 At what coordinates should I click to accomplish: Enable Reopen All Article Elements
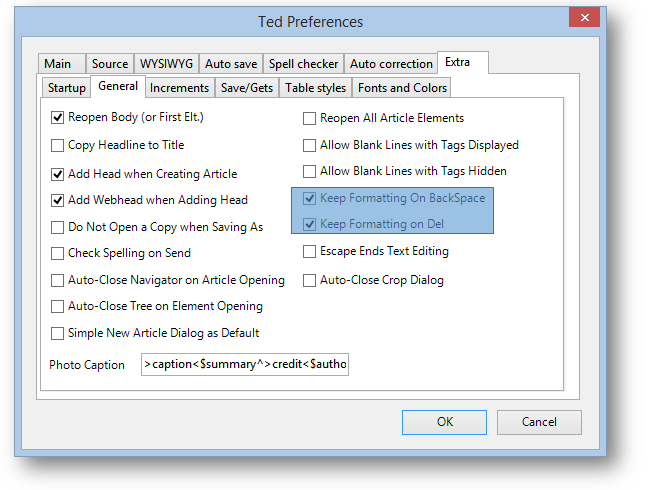pos(309,118)
